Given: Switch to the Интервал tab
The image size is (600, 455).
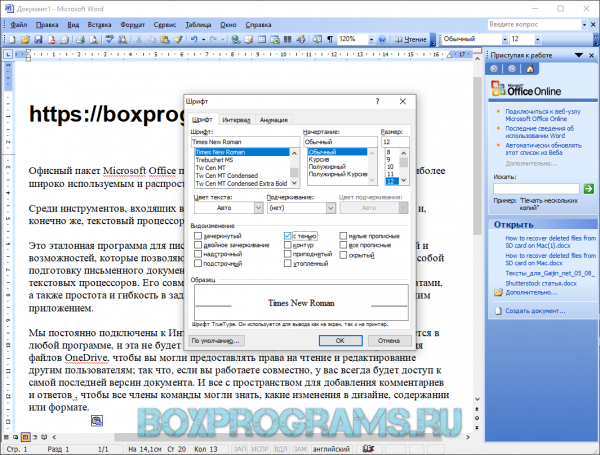Looking at the screenshot, I should (x=236, y=120).
